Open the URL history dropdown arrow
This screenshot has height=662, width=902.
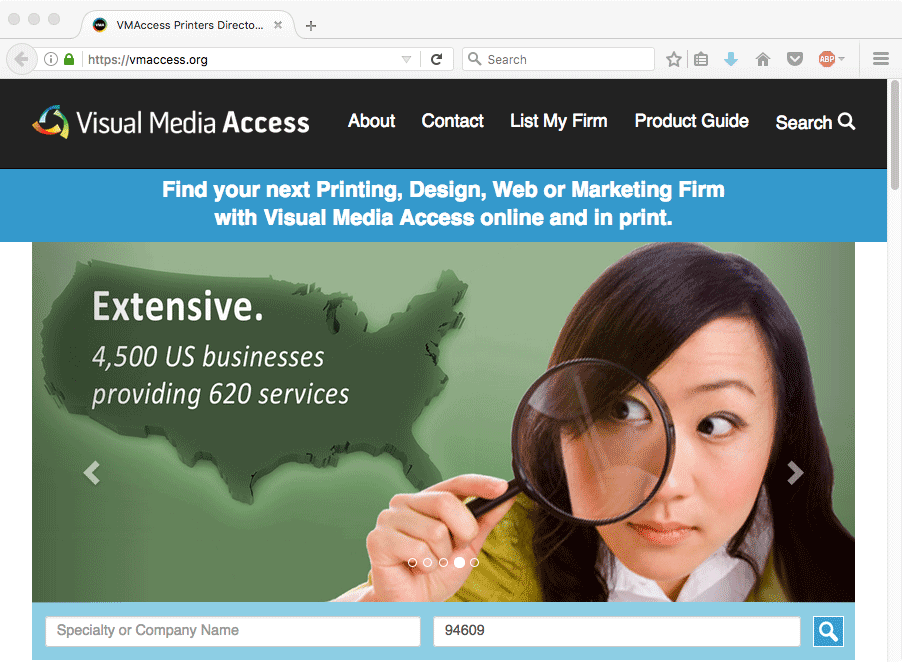(x=406, y=59)
